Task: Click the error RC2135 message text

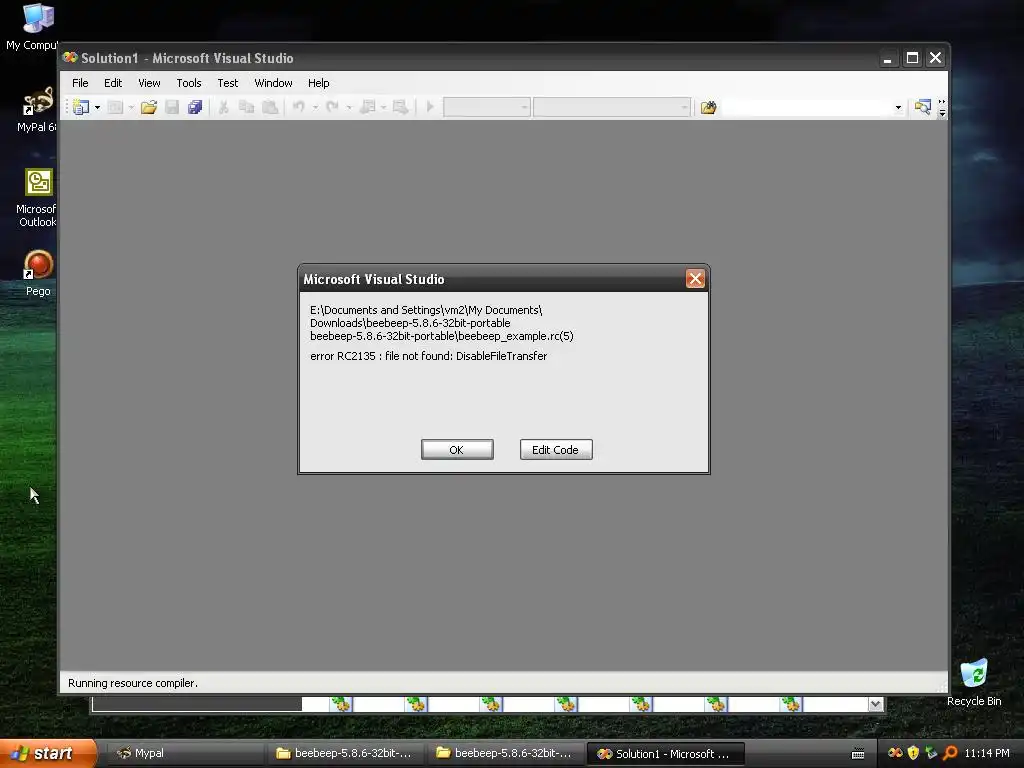Action: pos(428,356)
